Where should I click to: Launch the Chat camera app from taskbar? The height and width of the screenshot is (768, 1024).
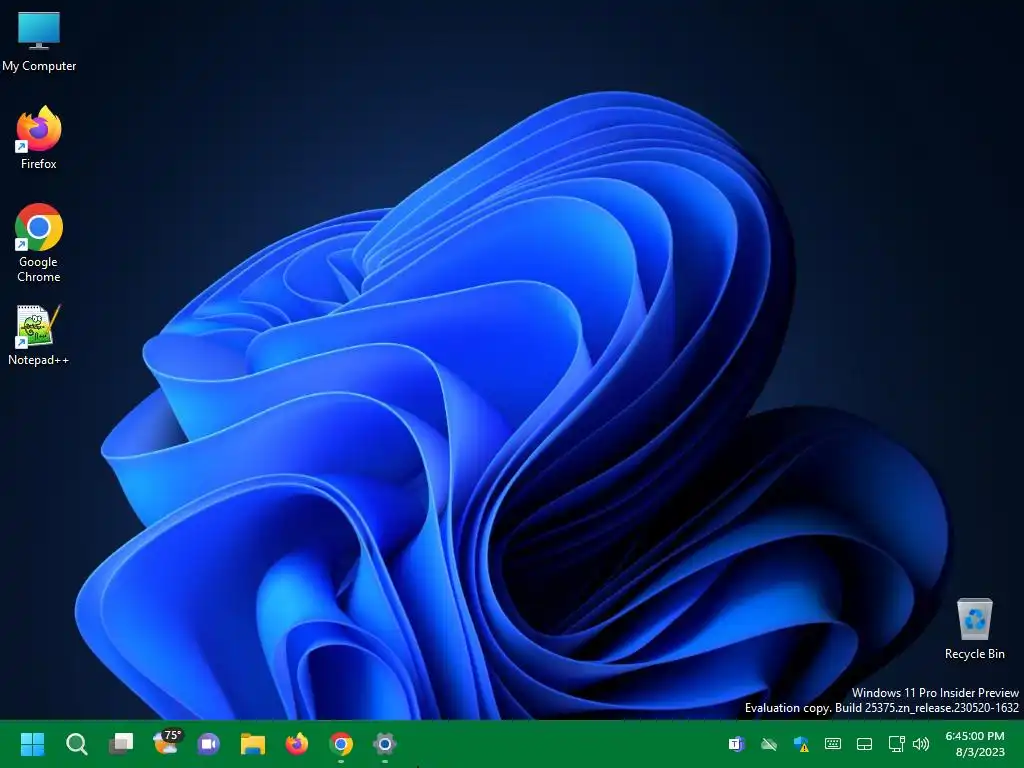coord(209,744)
